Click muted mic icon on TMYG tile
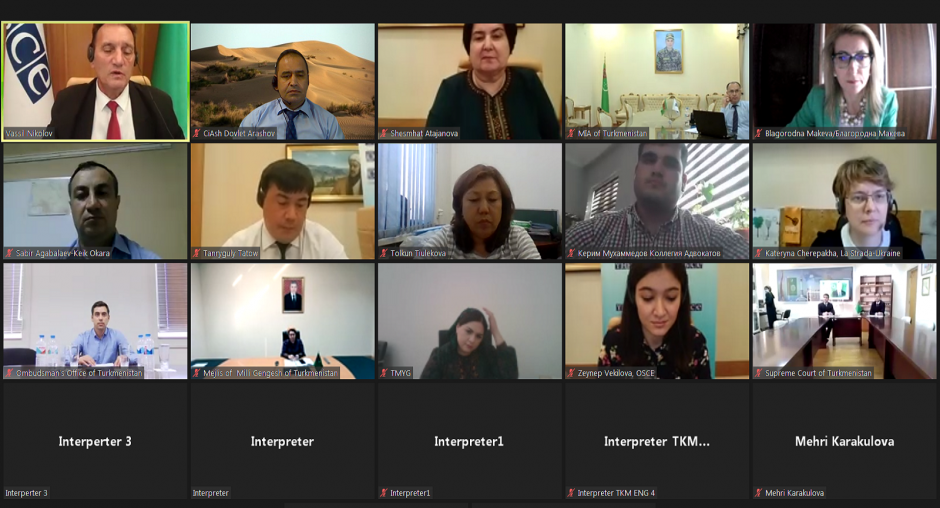The width and height of the screenshot is (940, 508). coord(384,373)
